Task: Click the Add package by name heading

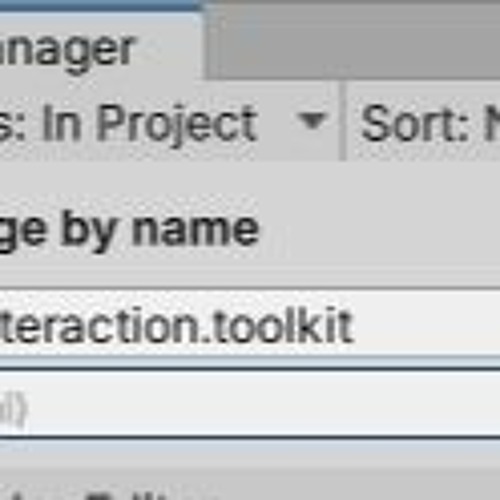Action: [128, 229]
